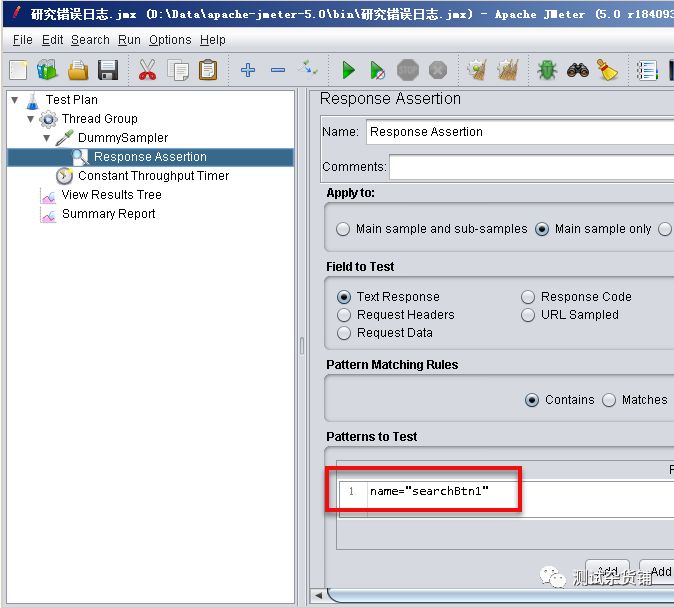Open the Search menu
This screenshot has height=608, width=674.
(x=90, y=40)
